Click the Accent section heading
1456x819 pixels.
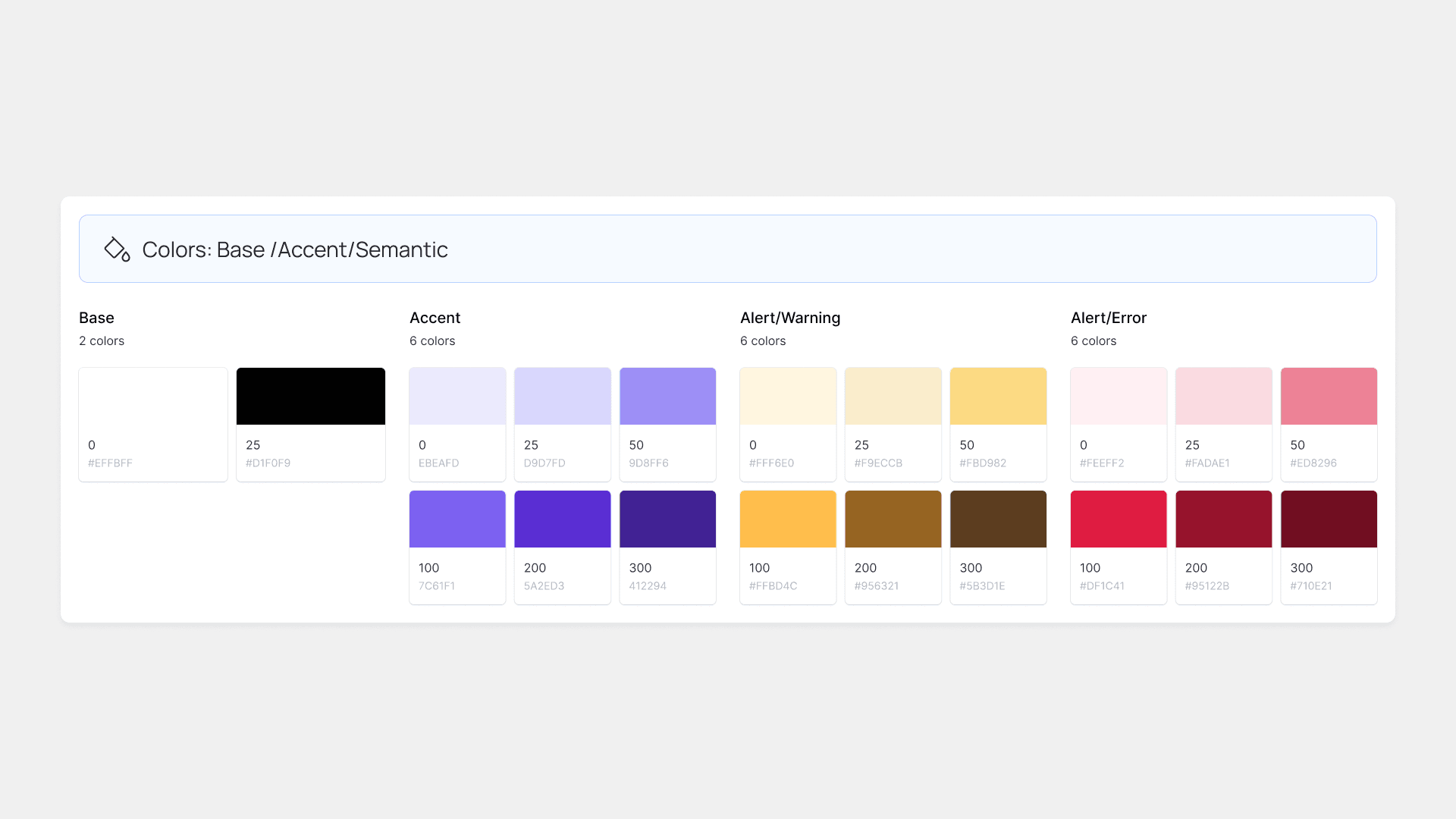[435, 318]
